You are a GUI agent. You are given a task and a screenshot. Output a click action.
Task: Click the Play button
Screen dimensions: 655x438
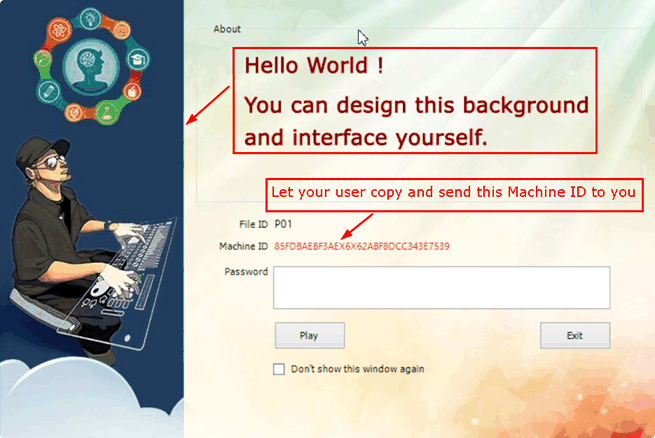tap(310, 335)
